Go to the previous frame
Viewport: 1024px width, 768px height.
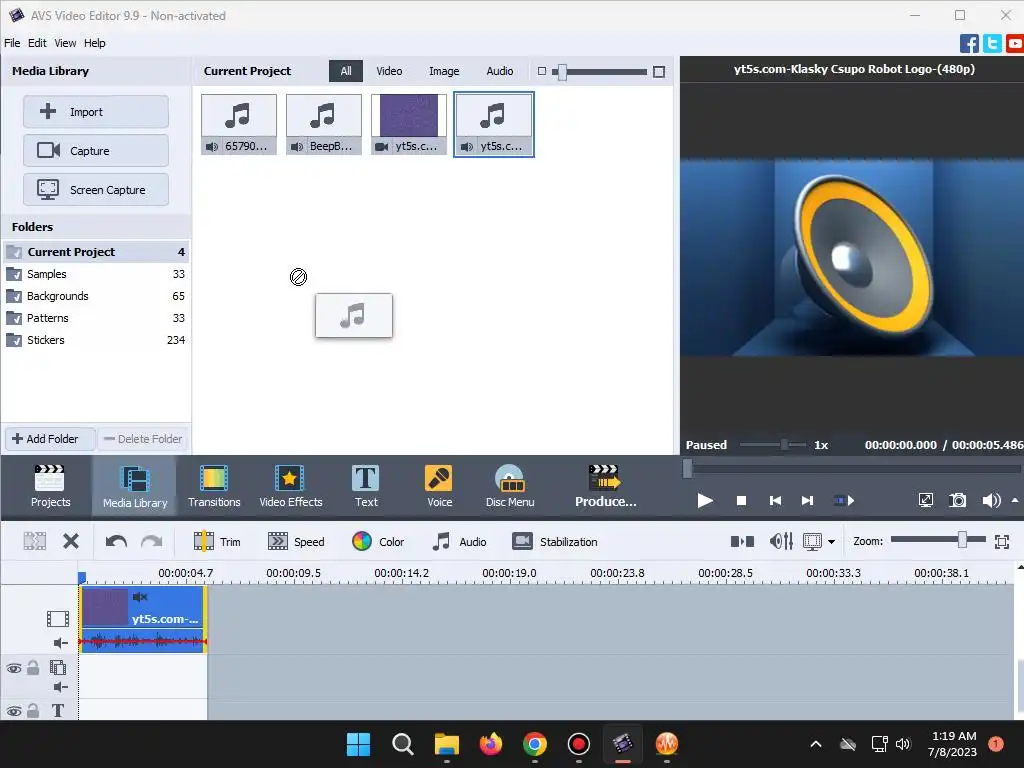775,500
